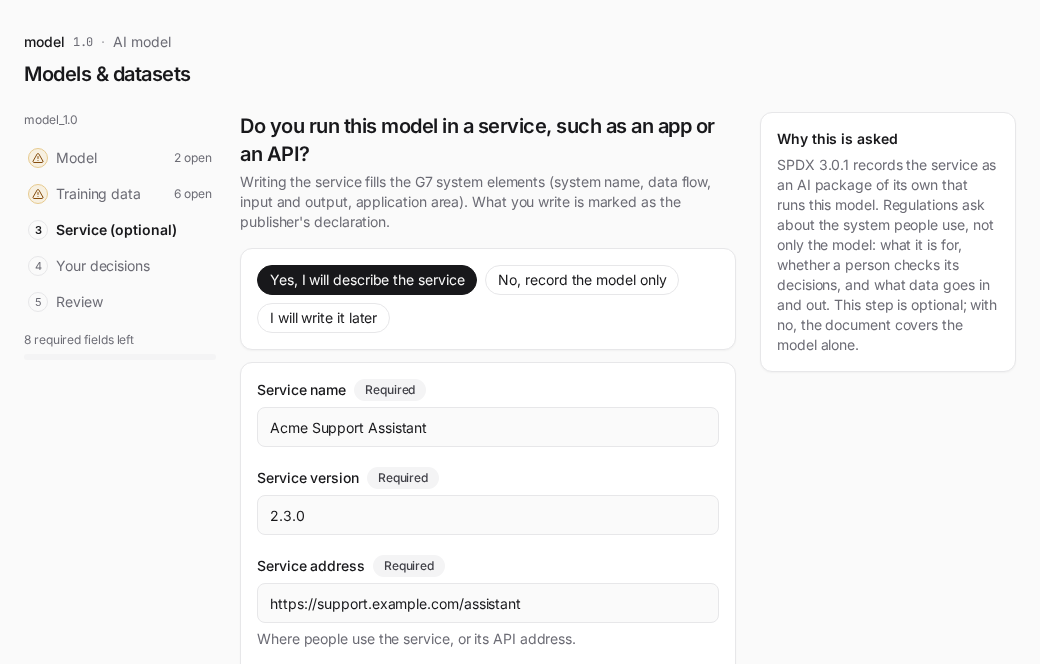The width and height of the screenshot is (1040, 664).
Task: Open the Training data step
Action: pos(120,194)
